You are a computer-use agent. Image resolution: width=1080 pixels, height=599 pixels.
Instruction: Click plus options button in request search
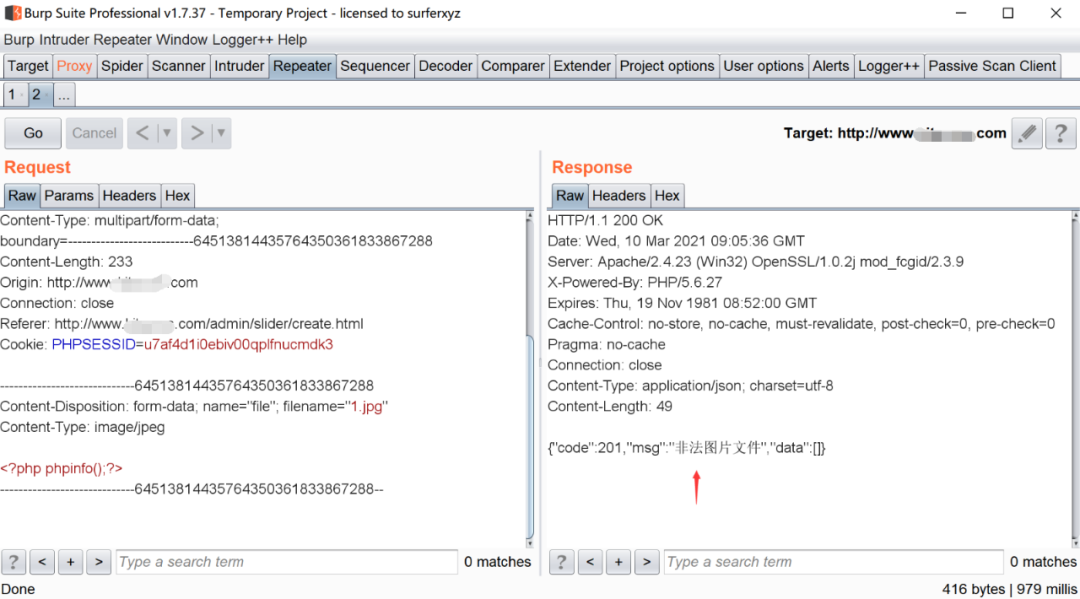[x=70, y=562]
